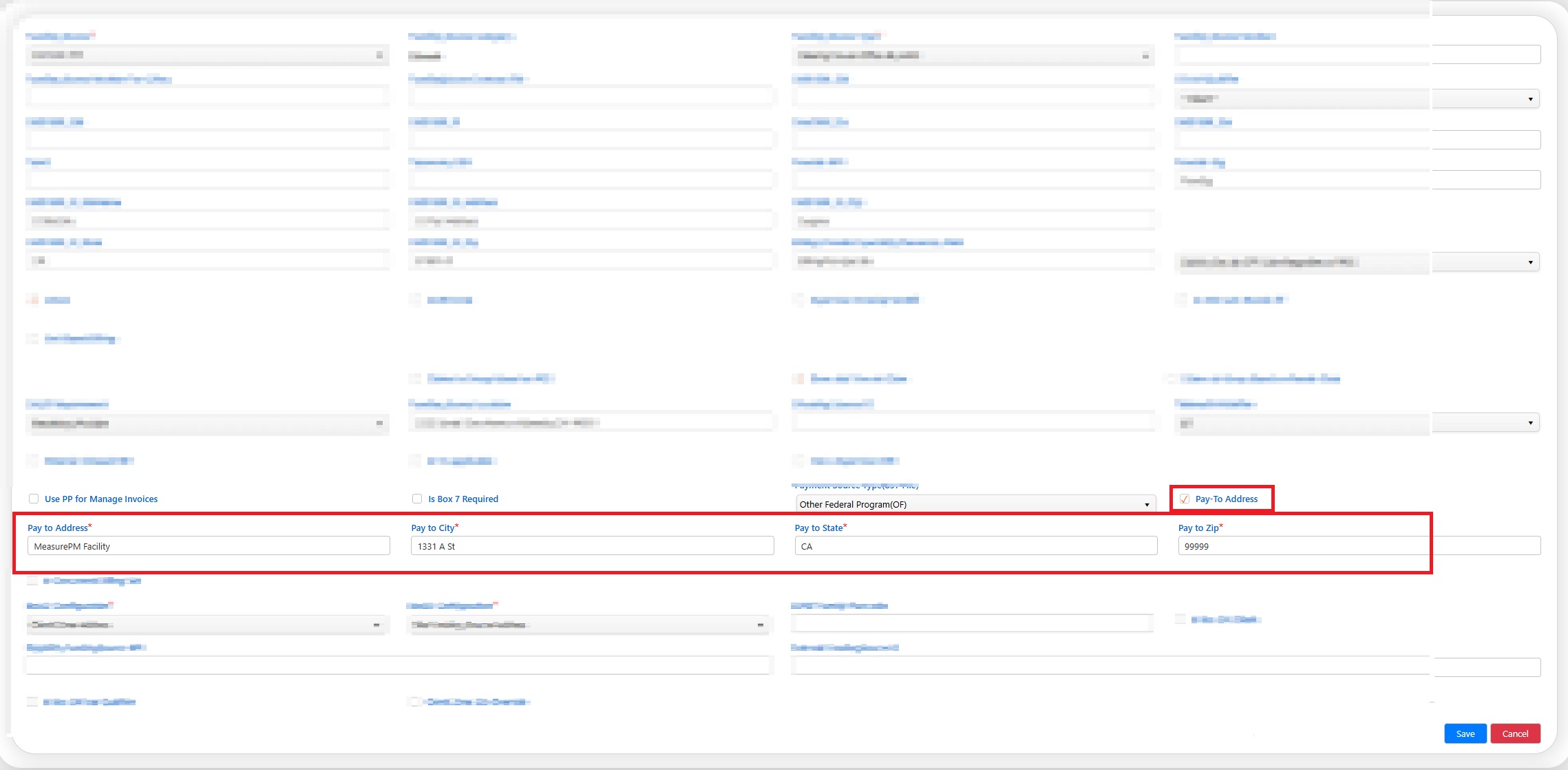Click the Pay to Zip label
The image size is (1568, 770).
coord(1198,528)
